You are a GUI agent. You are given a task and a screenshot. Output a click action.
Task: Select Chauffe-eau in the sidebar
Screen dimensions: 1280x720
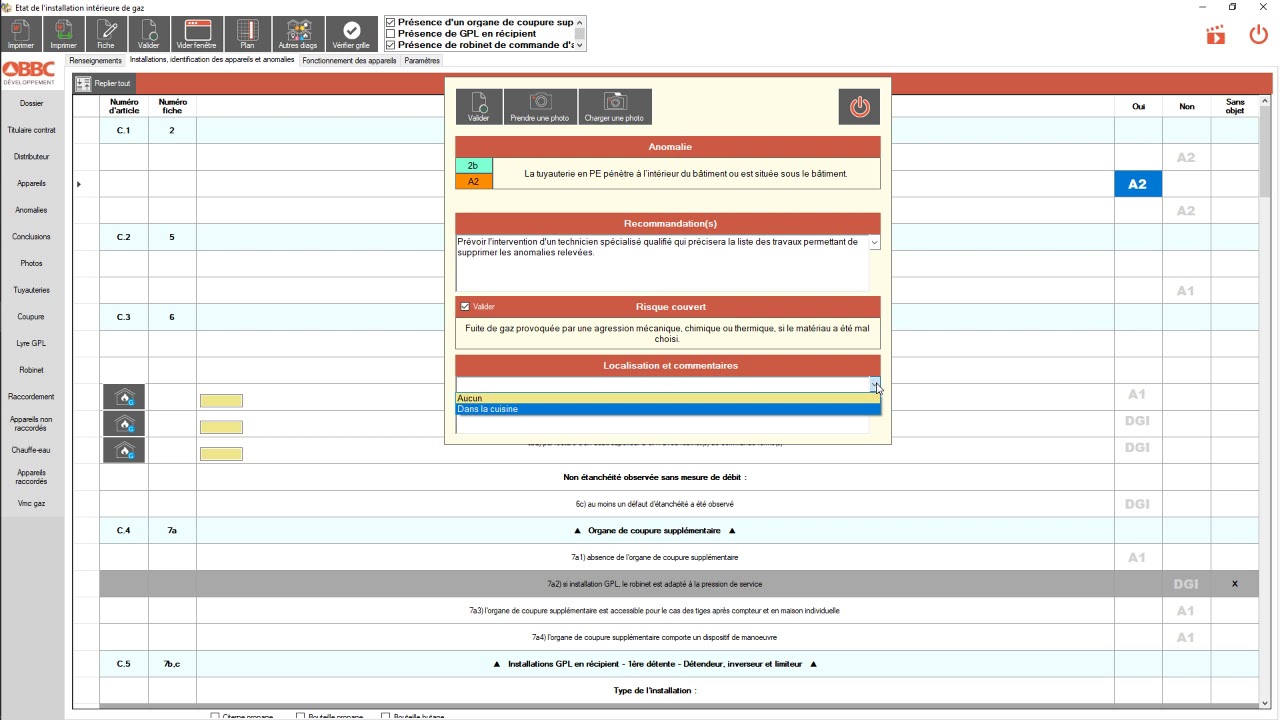point(31,450)
